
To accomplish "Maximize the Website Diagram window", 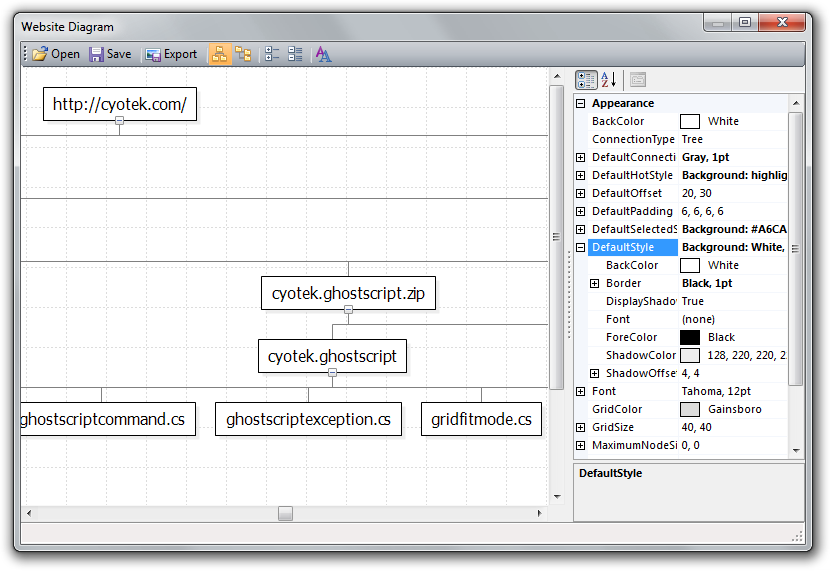I will click(745, 22).
